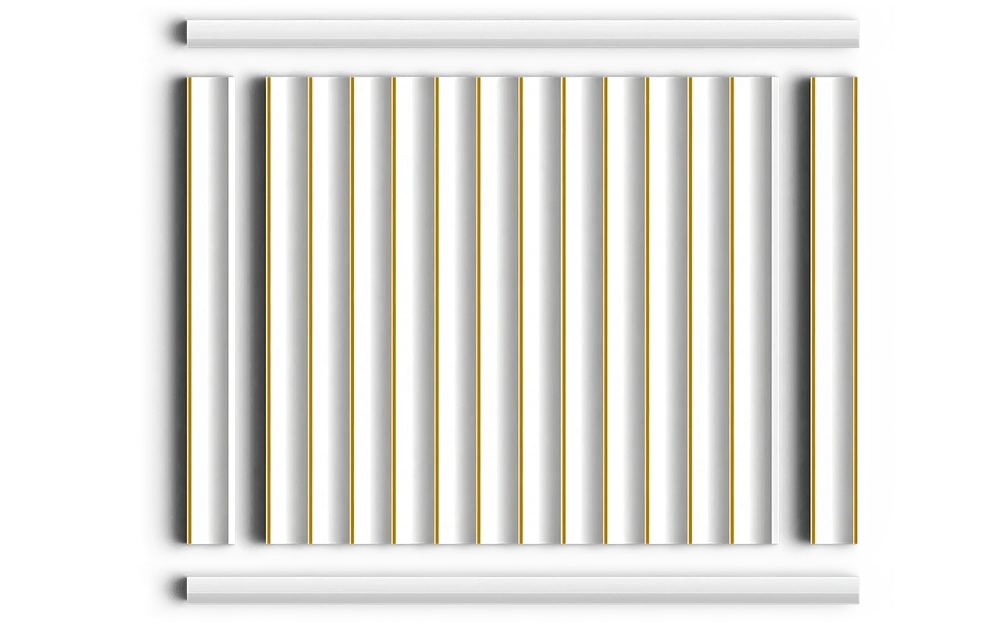Click the right end of the top molding rail
Screen dimensions: 1000x625
click(x=853, y=33)
